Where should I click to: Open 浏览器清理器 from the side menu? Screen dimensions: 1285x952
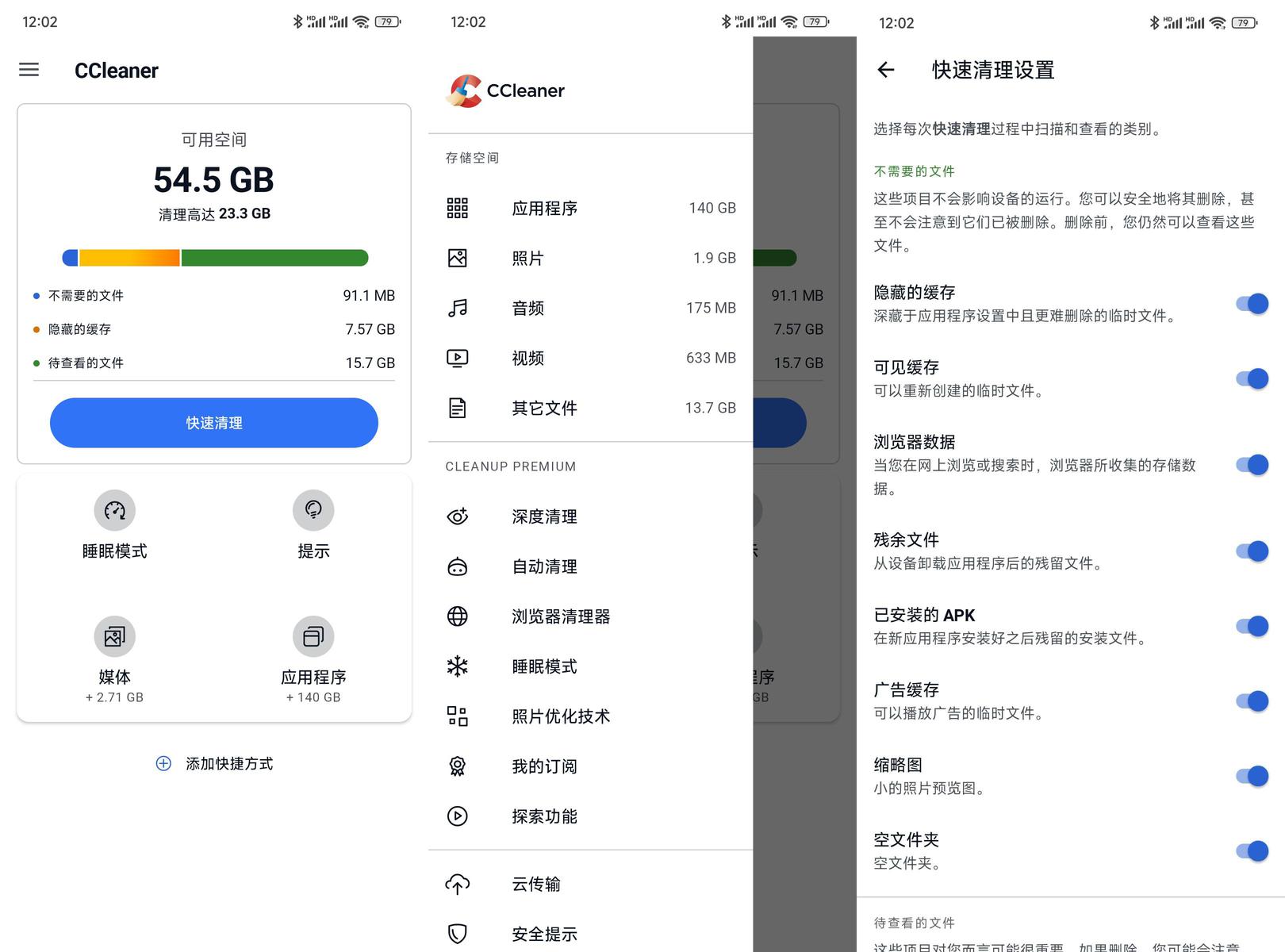pyautogui.click(x=561, y=616)
